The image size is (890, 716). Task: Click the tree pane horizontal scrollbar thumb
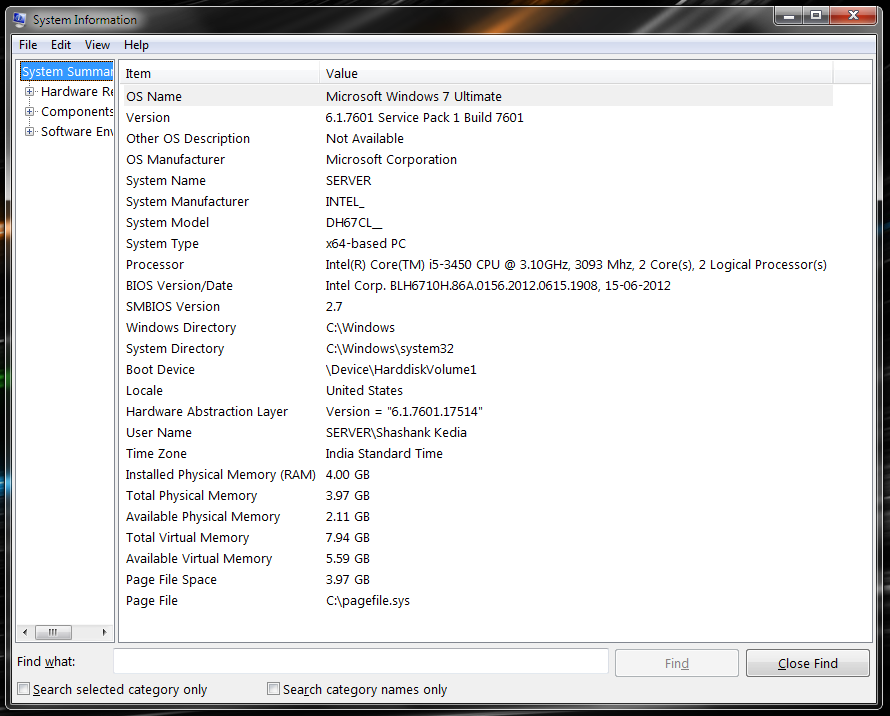(x=53, y=633)
